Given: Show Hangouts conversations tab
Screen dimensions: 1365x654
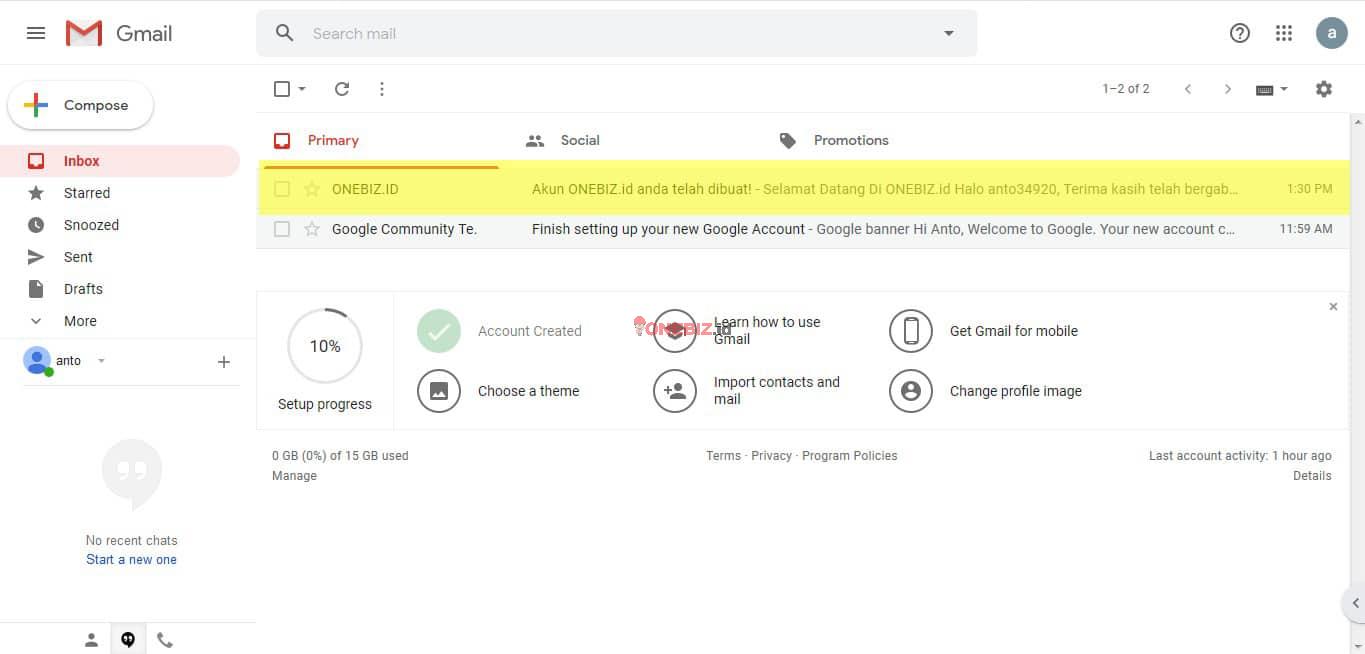Looking at the screenshot, I should coord(128,640).
